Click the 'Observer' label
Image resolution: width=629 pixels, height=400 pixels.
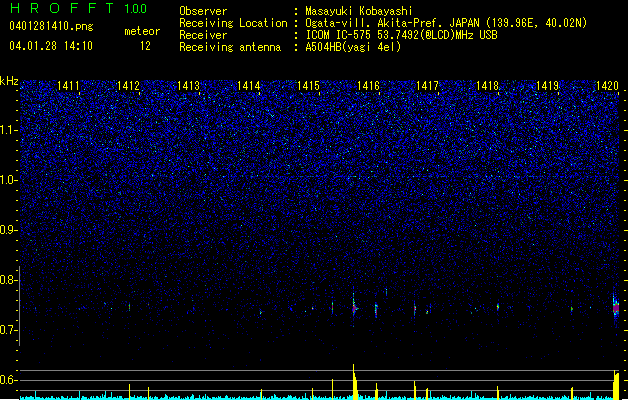[203, 11]
